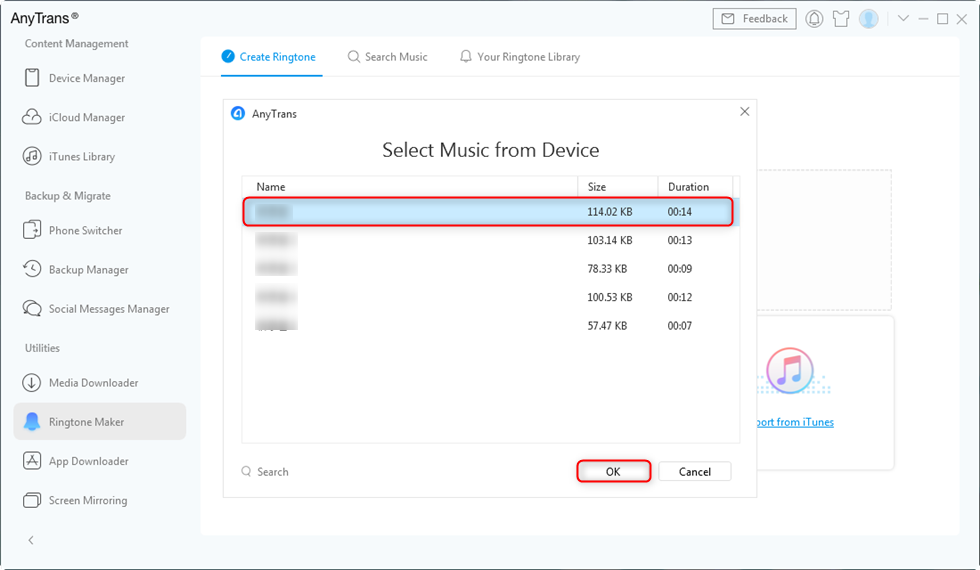Expand the title bar dropdown arrow
Screen dimensions: 980x570
[903, 19]
